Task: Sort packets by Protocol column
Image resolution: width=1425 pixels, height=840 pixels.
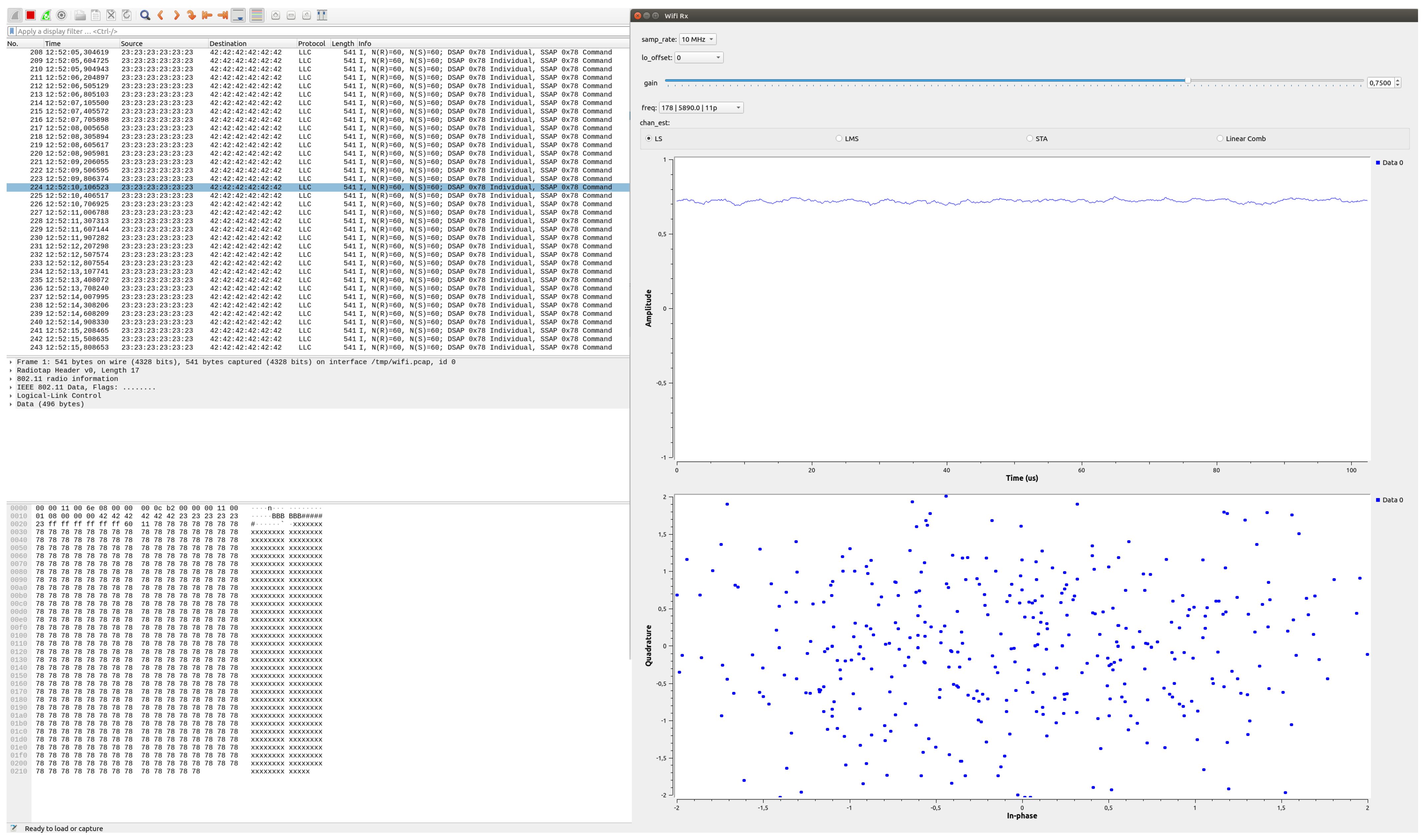Action: tap(311, 44)
